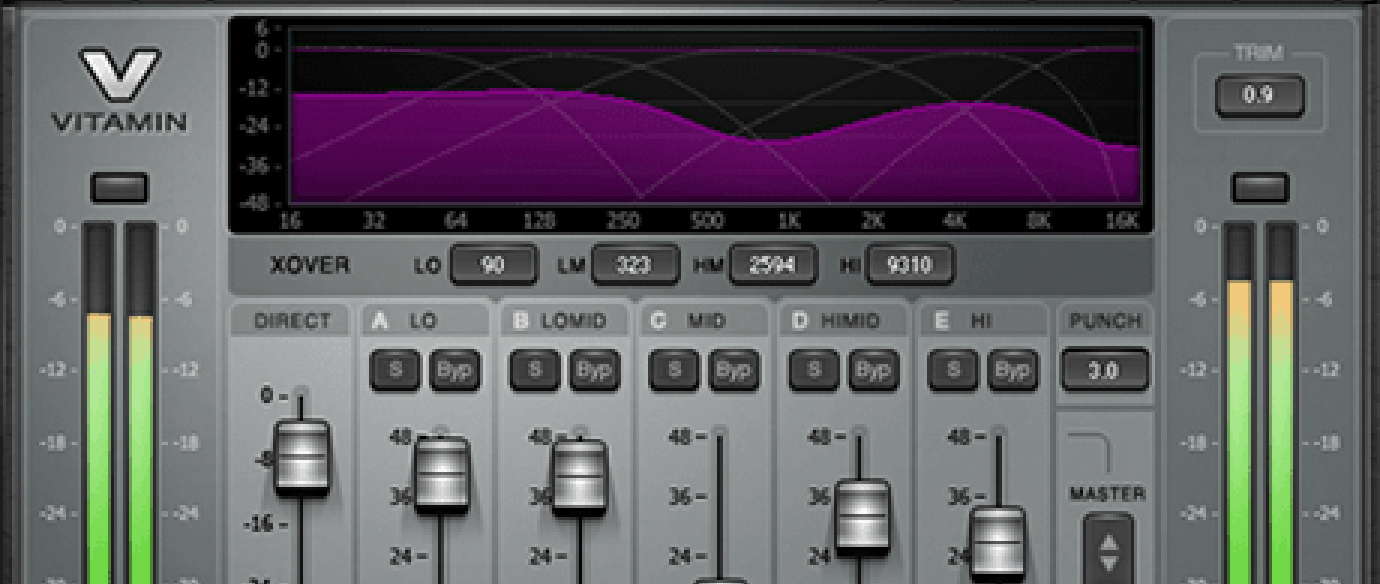Click the 'MASTER' label

[x=1107, y=494]
